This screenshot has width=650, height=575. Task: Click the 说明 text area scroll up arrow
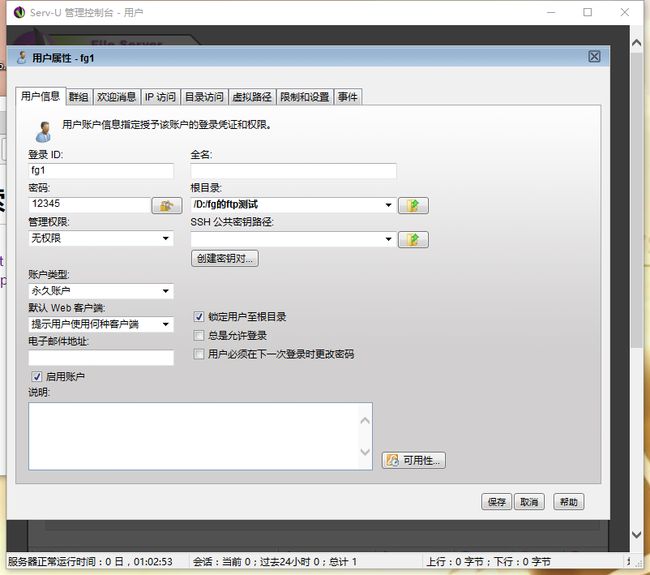click(x=365, y=421)
